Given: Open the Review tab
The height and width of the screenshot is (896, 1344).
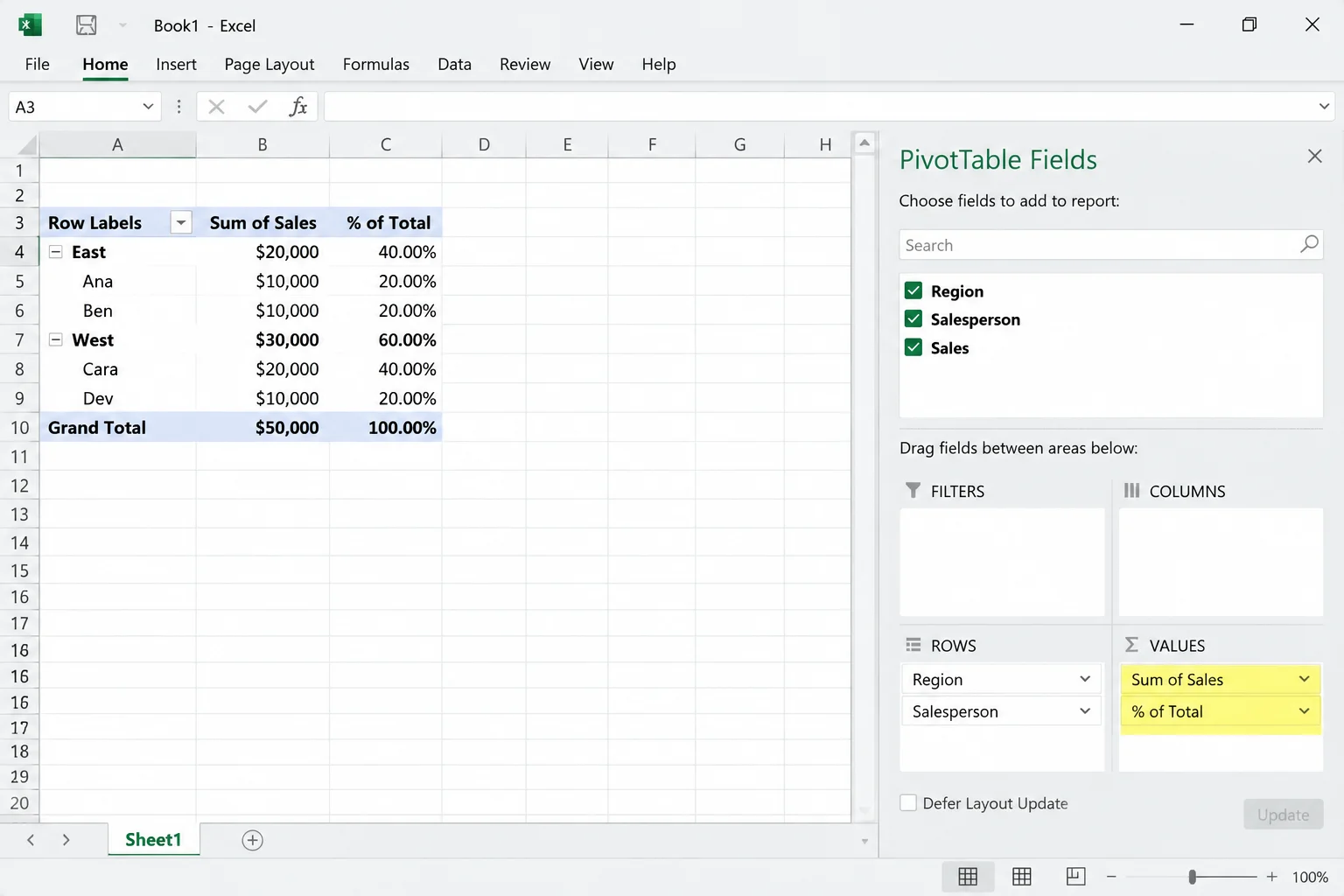Looking at the screenshot, I should [525, 64].
